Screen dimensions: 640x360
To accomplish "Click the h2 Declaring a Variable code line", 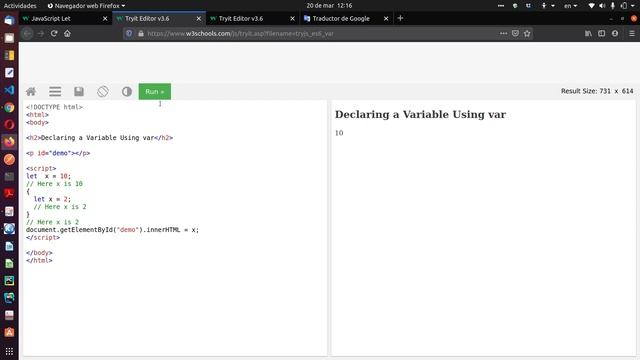I will point(100,138).
